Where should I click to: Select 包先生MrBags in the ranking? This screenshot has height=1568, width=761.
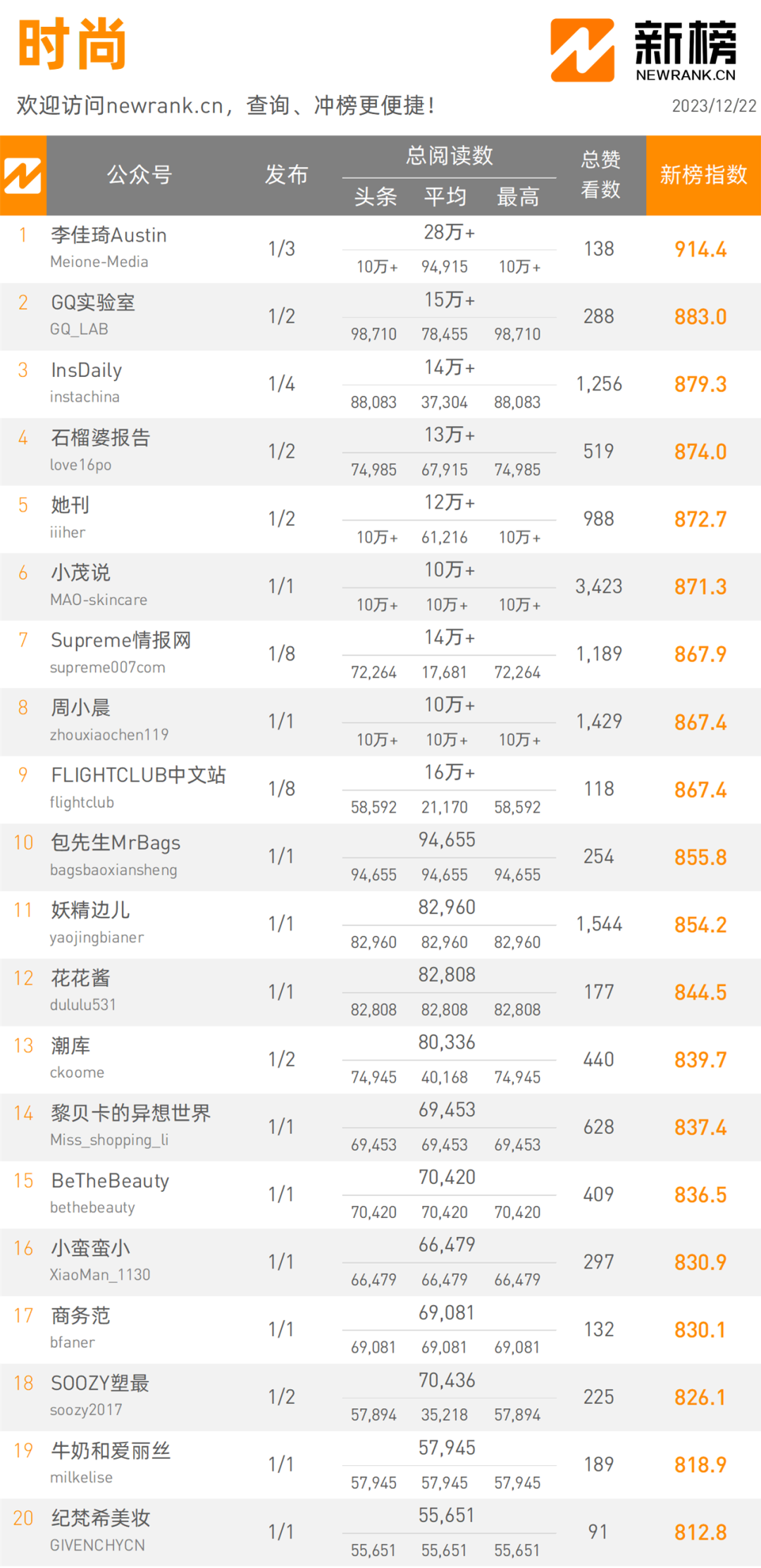116,843
